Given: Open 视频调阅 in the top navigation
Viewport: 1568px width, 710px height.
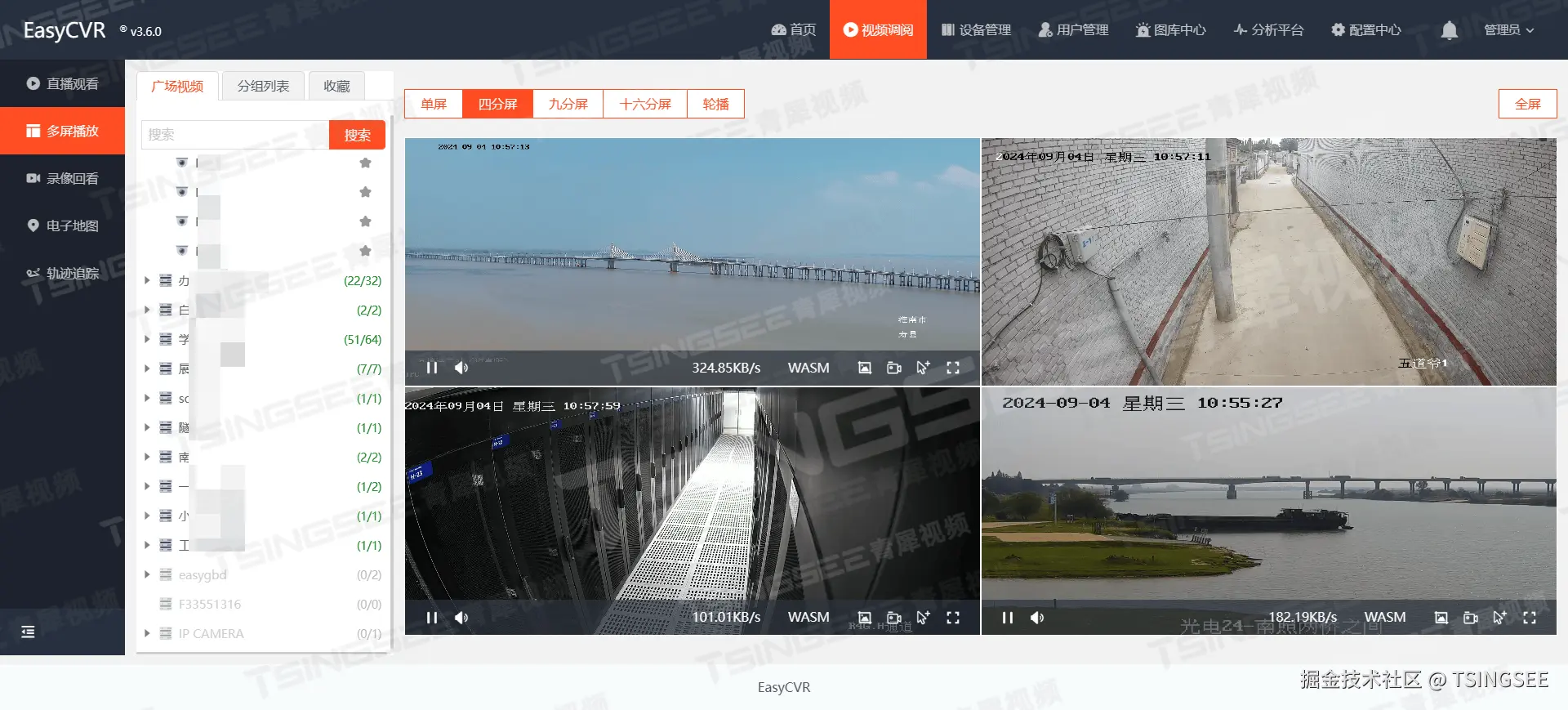Looking at the screenshot, I should coord(878,29).
